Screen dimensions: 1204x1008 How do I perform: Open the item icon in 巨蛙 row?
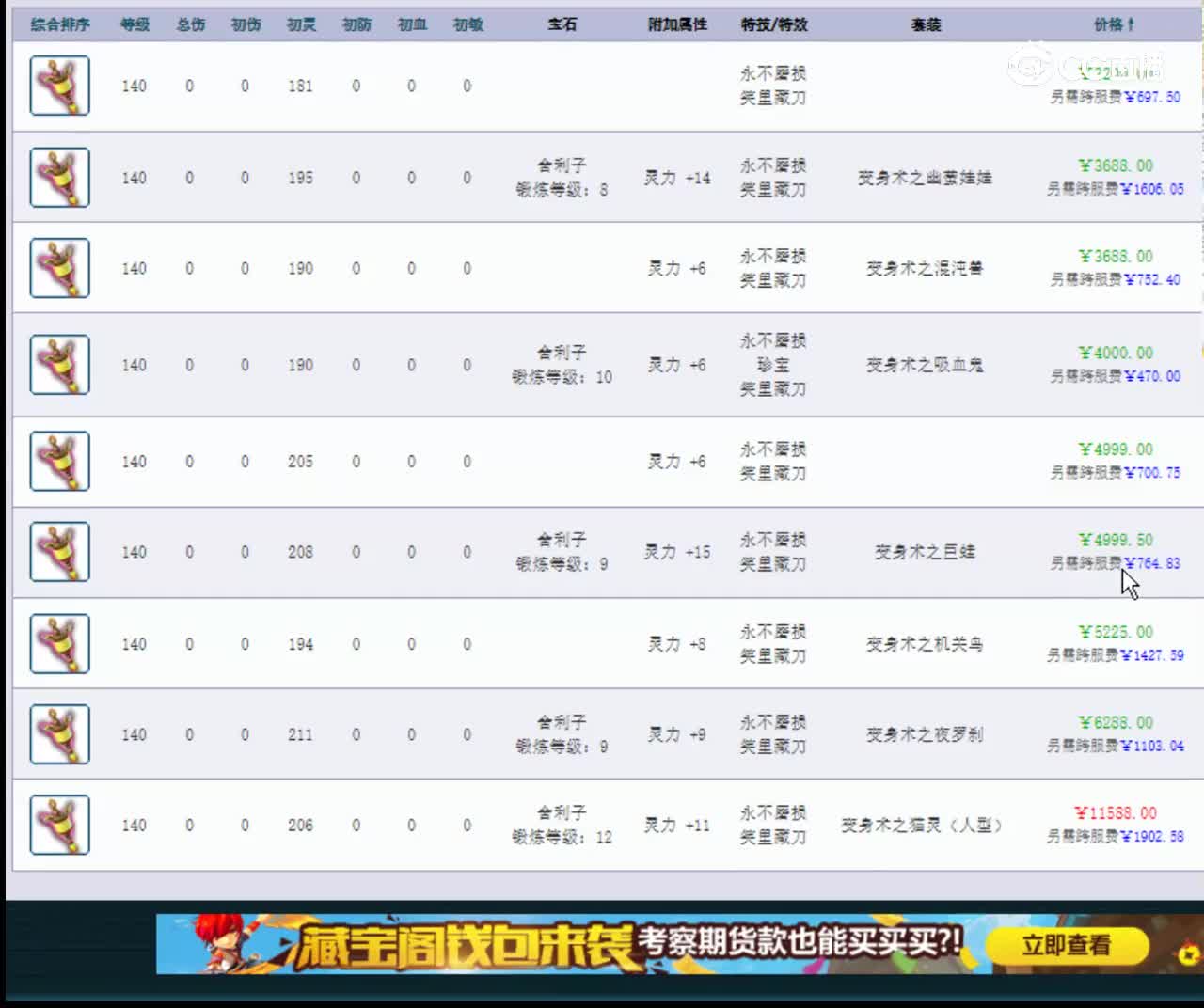point(59,552)
